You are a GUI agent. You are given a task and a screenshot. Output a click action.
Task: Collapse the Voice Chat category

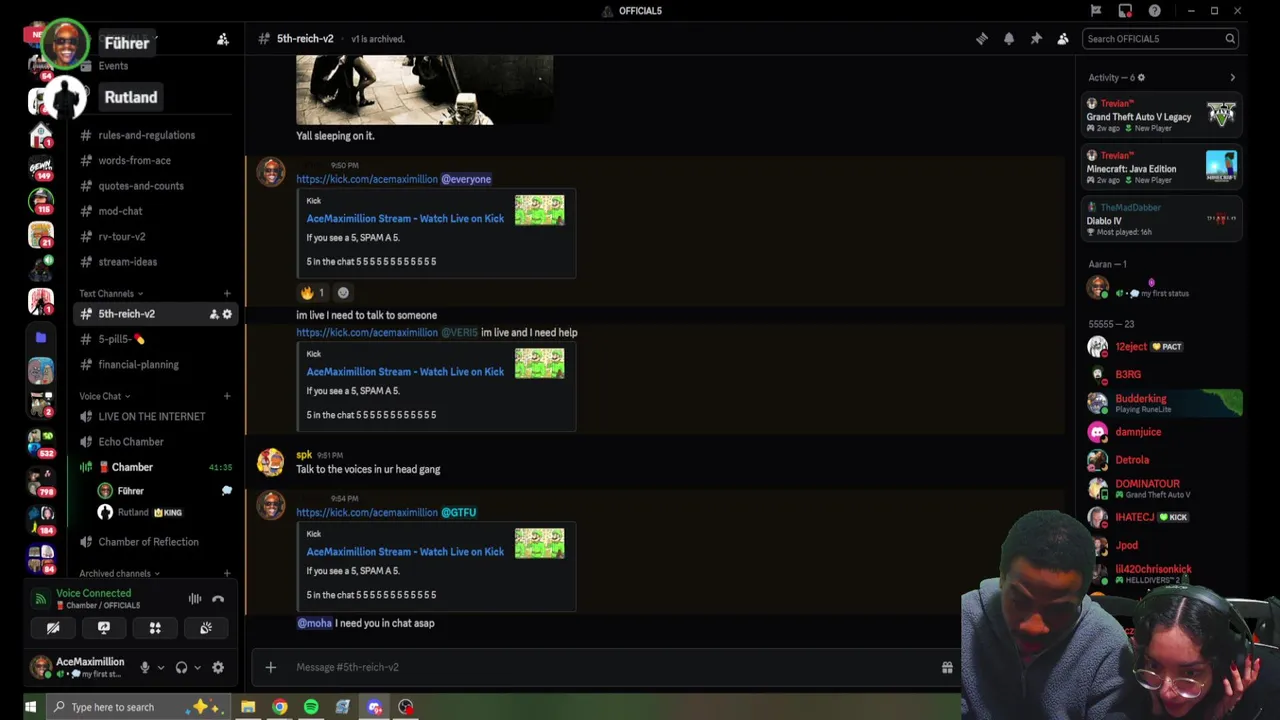[x=105, y=396]
